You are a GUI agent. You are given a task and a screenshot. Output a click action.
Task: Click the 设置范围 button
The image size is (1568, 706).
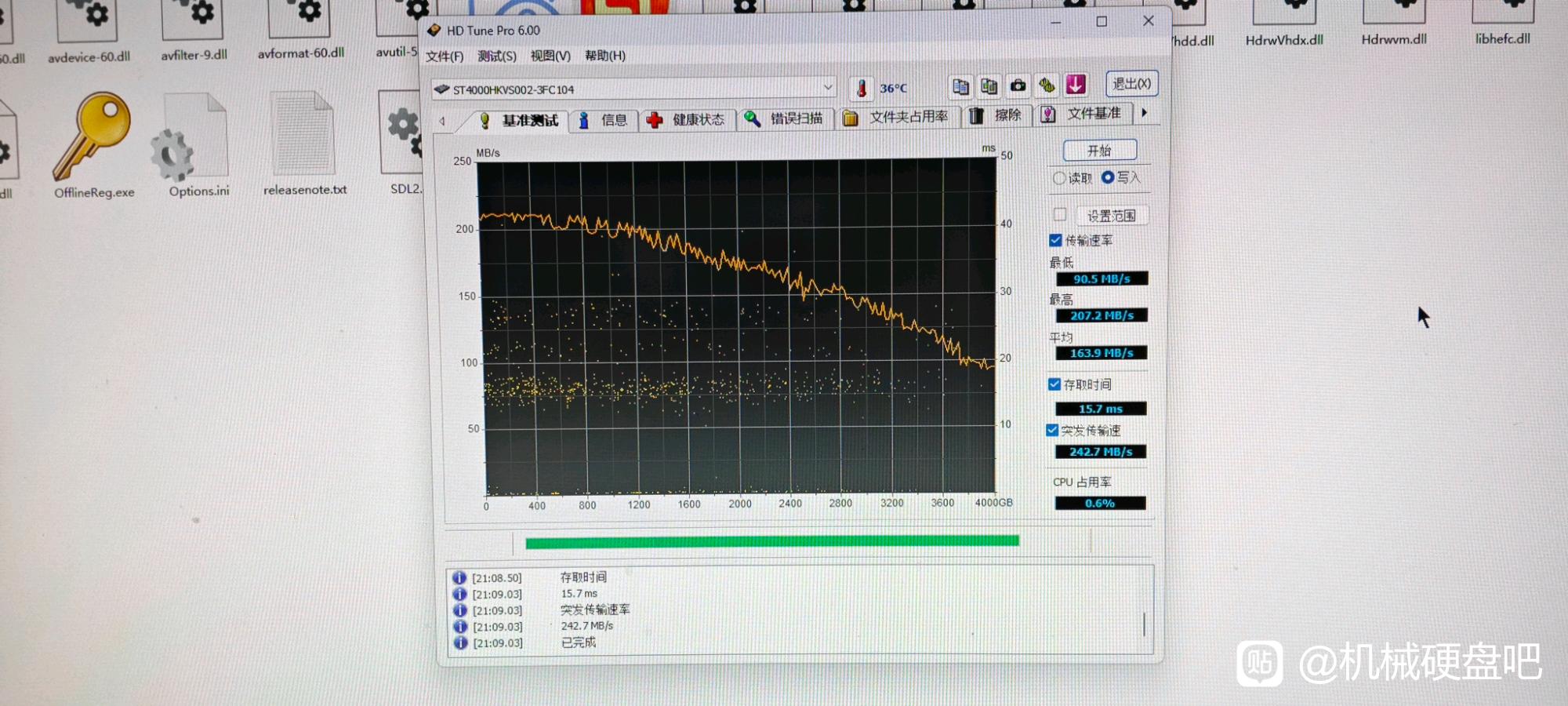(1112, 215)
